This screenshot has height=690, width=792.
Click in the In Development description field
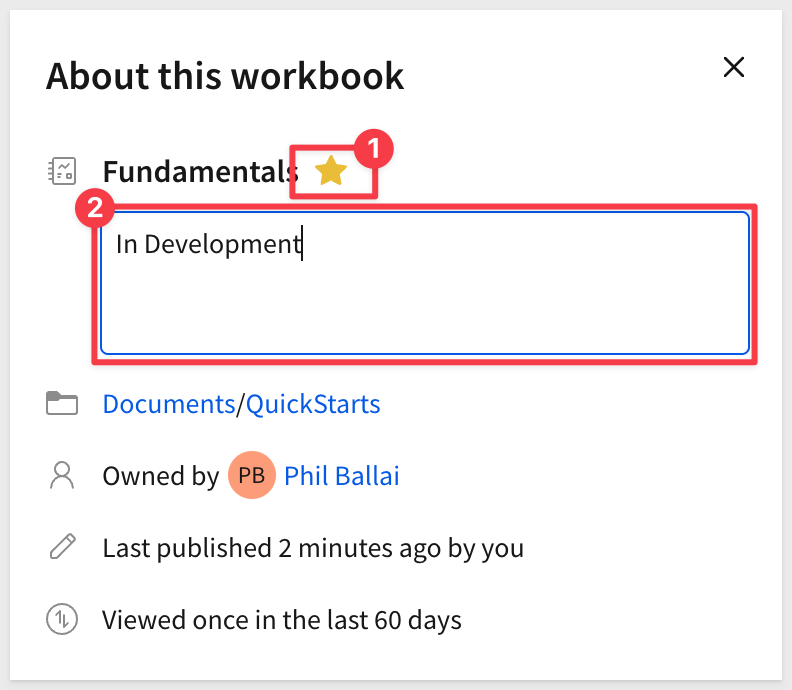(x=424, y=283)
